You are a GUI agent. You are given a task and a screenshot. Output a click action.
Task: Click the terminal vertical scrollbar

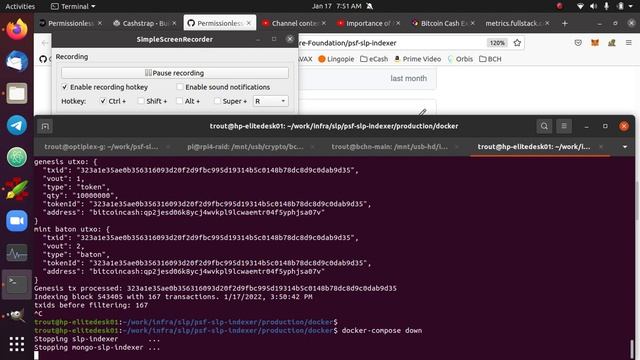pyautogui.click(x=632, y=349)
